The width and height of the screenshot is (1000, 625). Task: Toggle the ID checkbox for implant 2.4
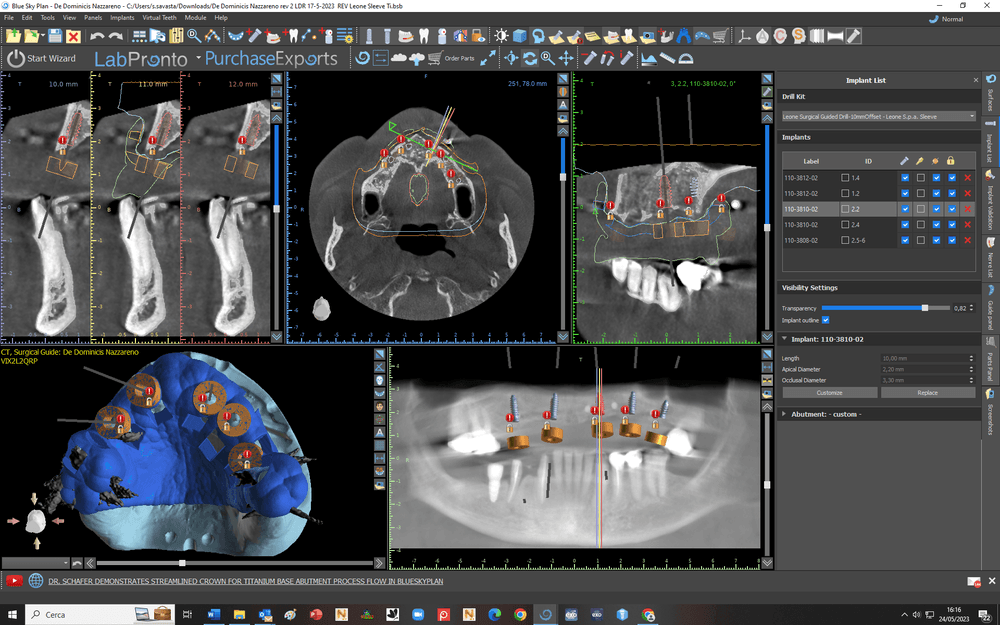pyautogui.click(x=845, y=224)
